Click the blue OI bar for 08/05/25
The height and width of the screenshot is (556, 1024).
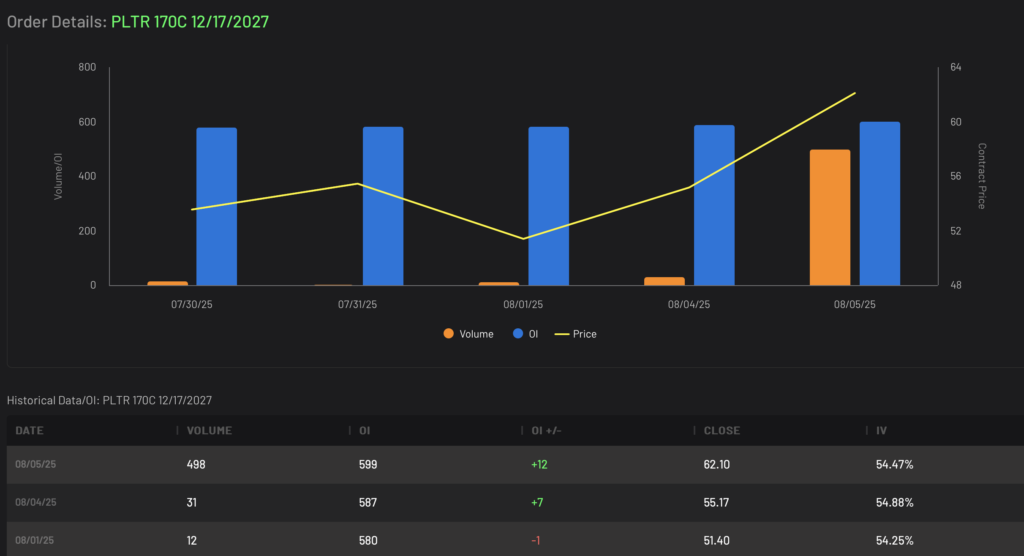[x=880, y=204]
